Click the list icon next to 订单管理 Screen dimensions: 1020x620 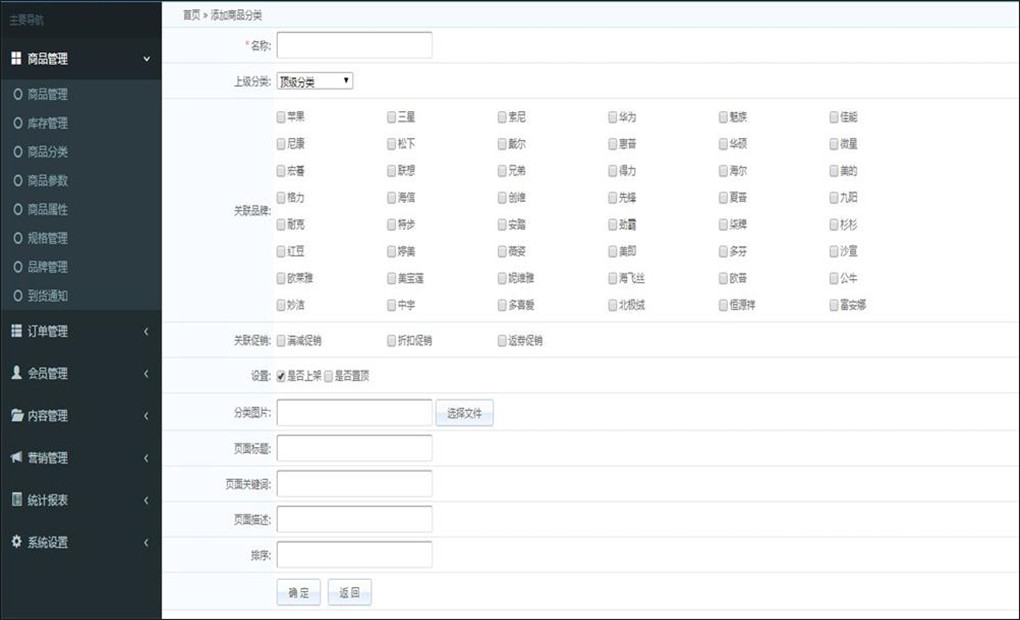click(x=16, y=330)
